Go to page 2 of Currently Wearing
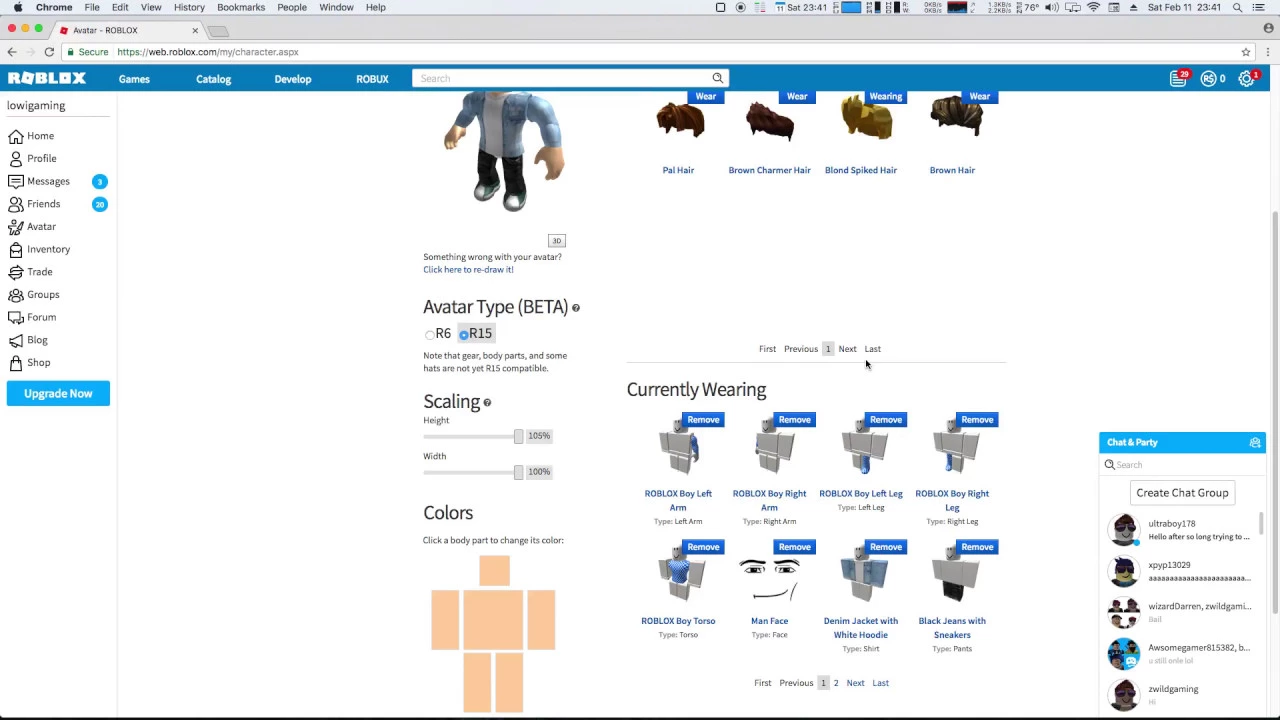This screenshot has height=720, width=1280. pos(836,683)
